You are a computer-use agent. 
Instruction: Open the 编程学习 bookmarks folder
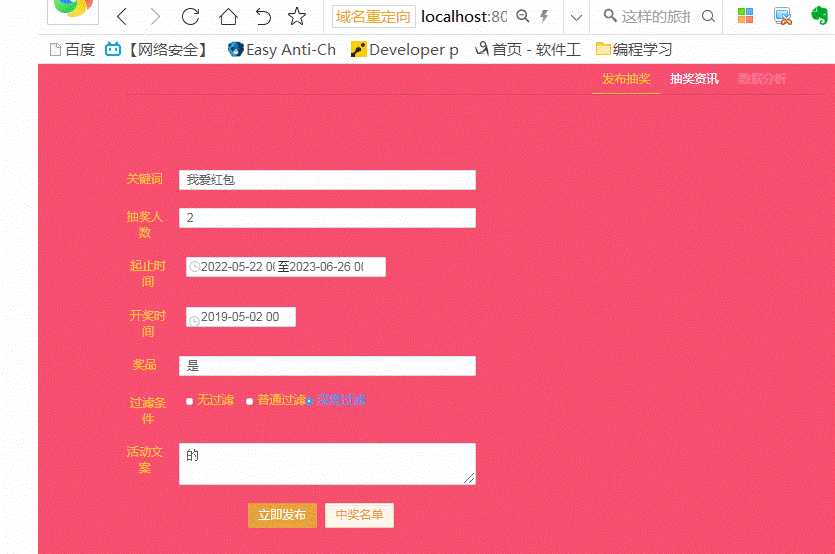coord(634,50)
